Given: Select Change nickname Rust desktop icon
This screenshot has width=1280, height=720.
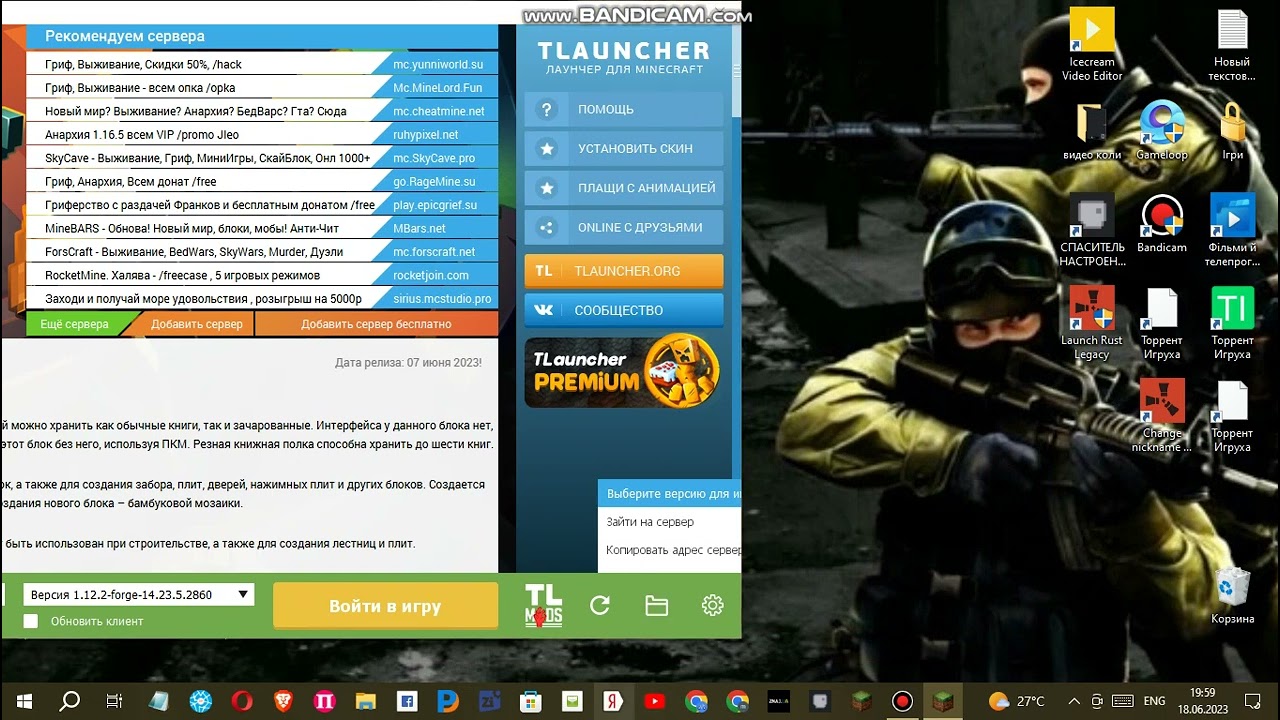Looking at the screenshot, I should pos(1162,416).
